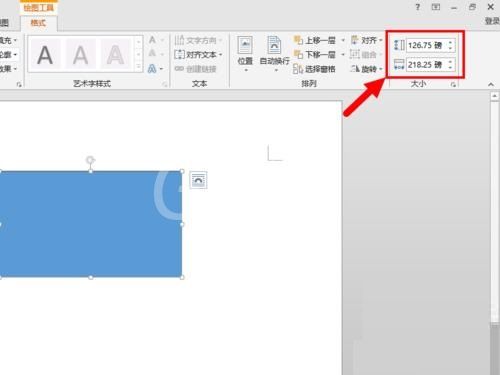Expand the 上移一层 dropdown arrow
Image resolution: width=500 pixels, height=375 pixels.
(343, 41)
